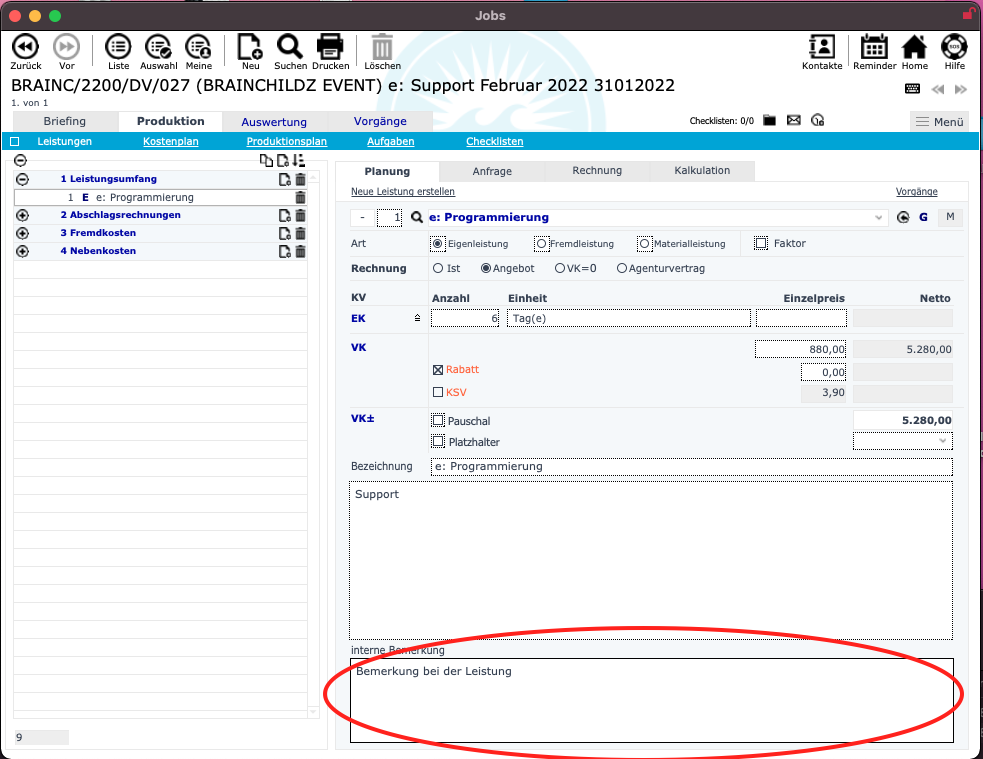
Task: Collapse the Leistungsumfang group
Action: tap(22, 179)
